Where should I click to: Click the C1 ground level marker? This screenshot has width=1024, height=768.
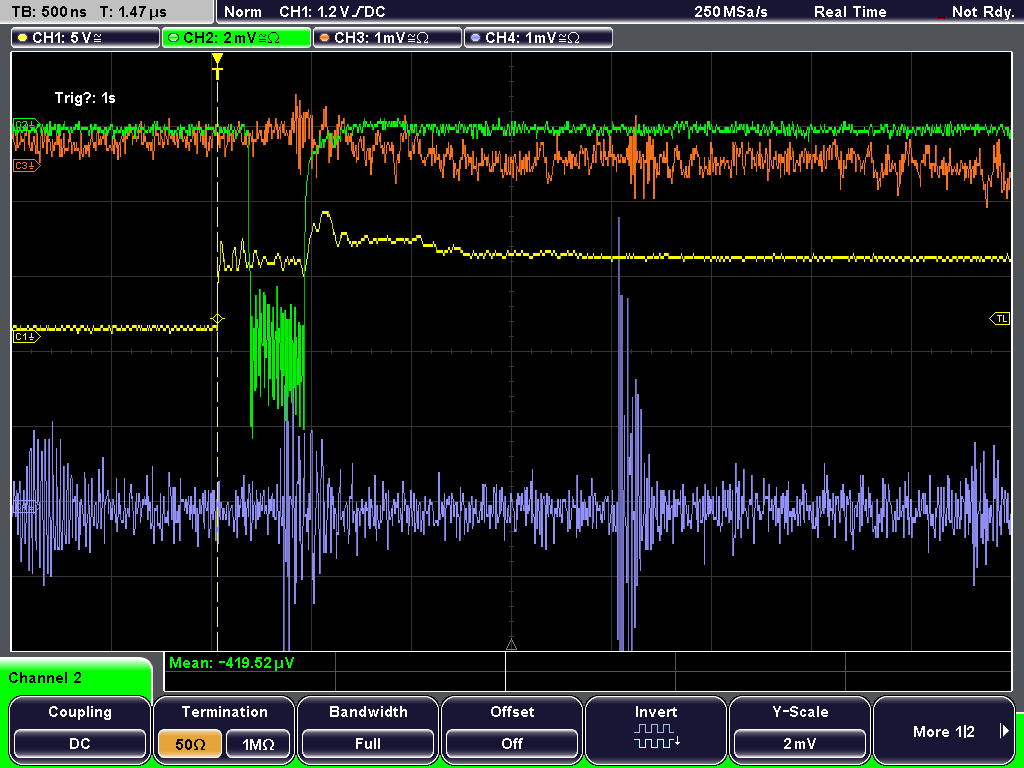[x=27, y=336]
